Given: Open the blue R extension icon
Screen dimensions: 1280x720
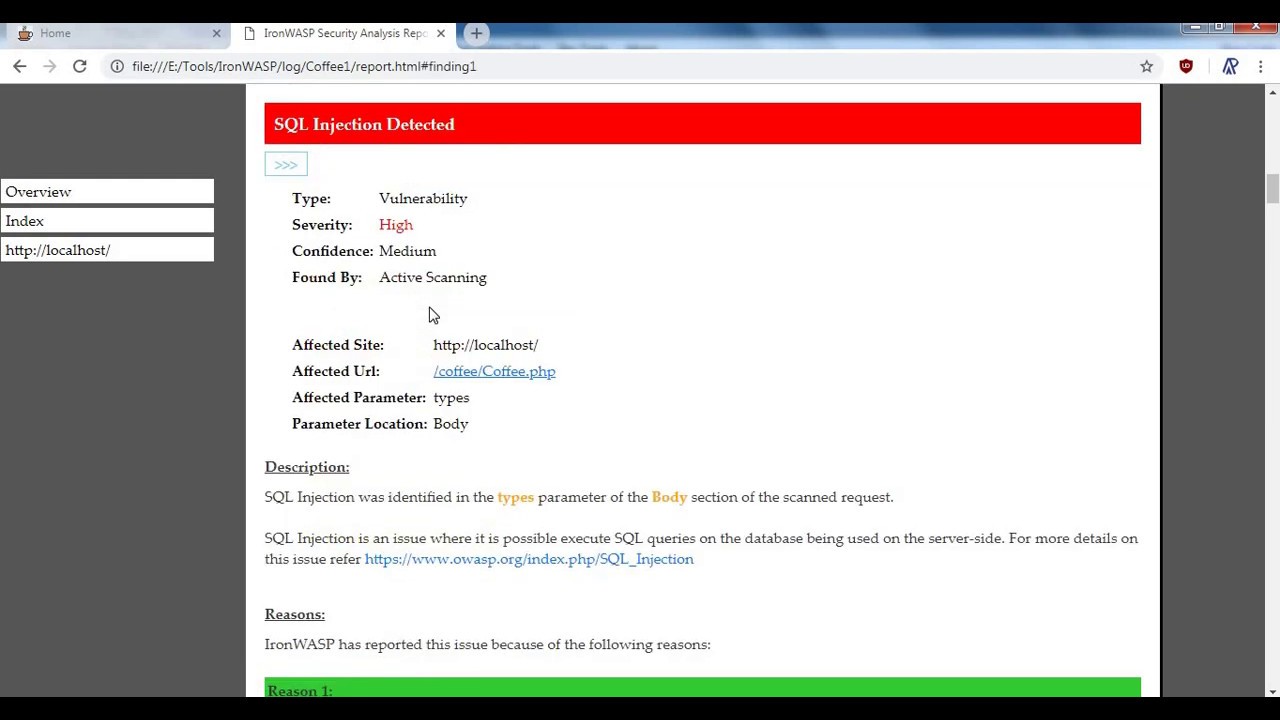Looking at the screenshot, I should [x=1230, y=66].
